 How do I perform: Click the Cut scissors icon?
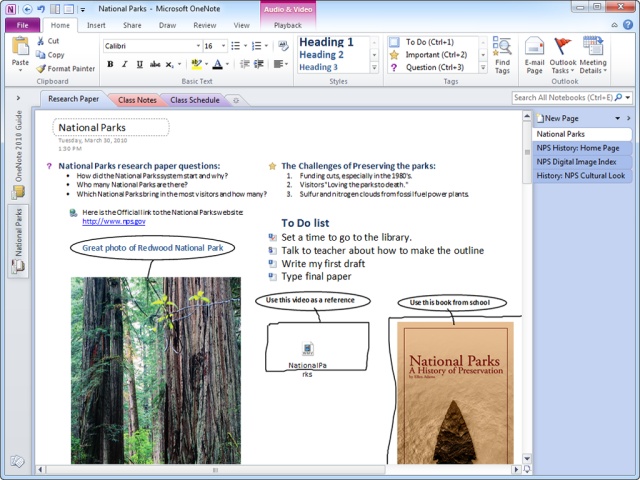[41, 41]
